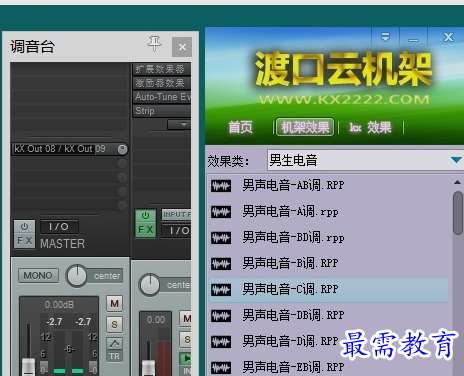Screen dimensions: 464x376
Task: Solo the master track
Action: click(114, 324)
